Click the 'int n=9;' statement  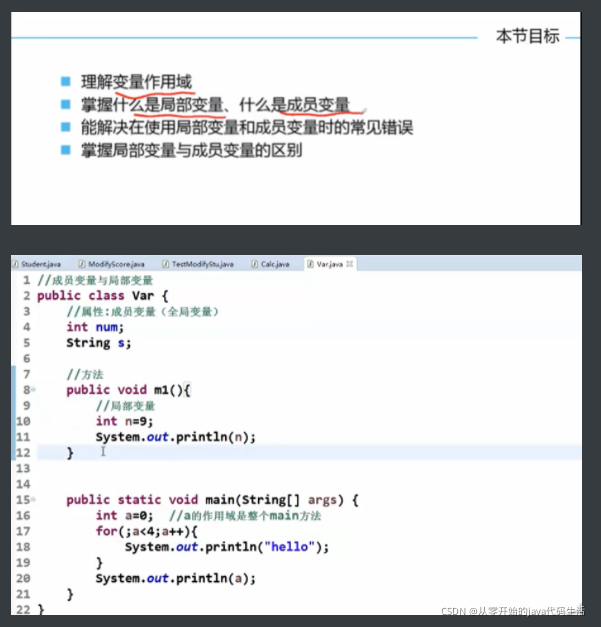(x=124, y=421)
